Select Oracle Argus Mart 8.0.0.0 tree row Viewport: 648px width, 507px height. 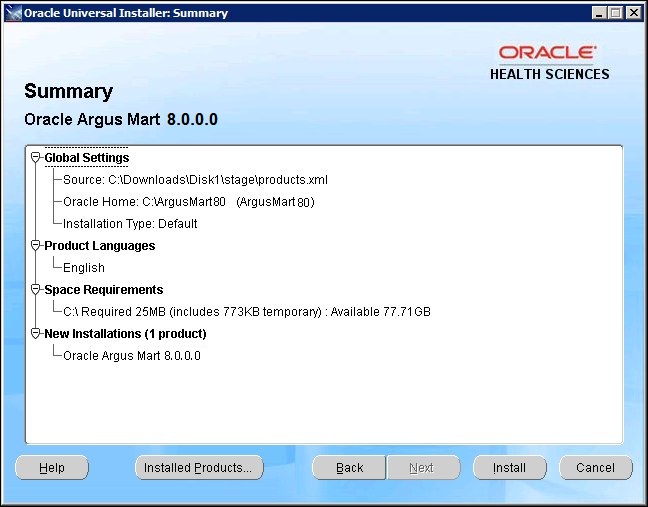pyautogui.click(x=132, y=355)
